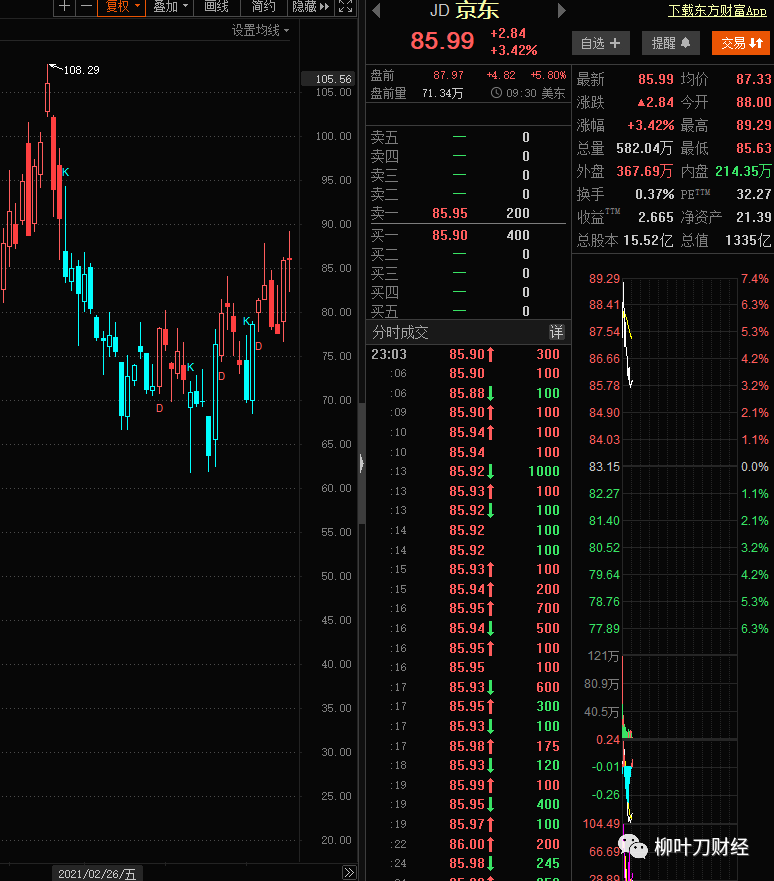This screenshot has height=881, width=774.
Task: Zoom out chart with minus icon
Action: coord(86,7)
